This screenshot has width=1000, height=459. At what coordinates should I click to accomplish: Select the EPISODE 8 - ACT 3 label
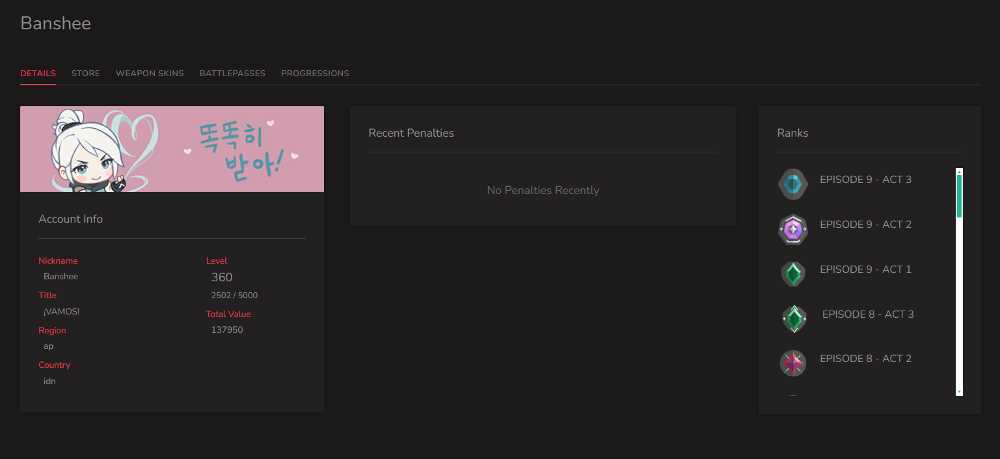[x=868, y=314]
